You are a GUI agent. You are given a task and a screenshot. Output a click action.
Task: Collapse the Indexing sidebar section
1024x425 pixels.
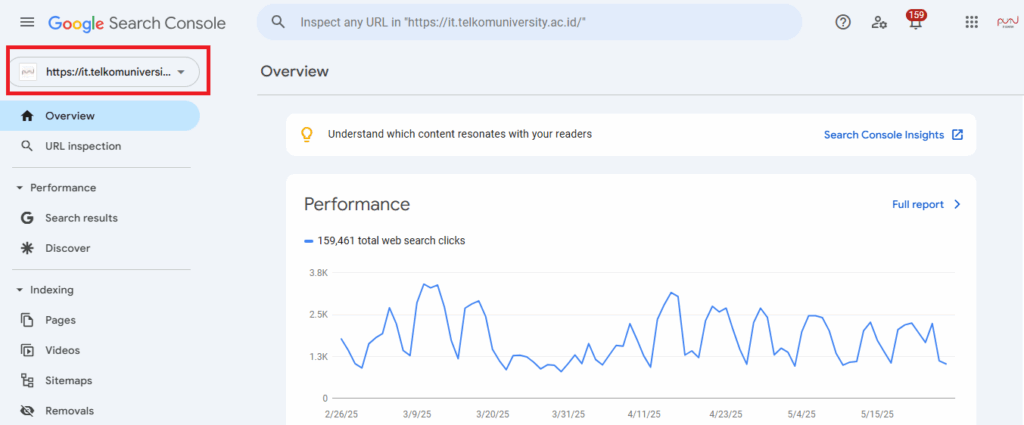(x=20, y=290)
